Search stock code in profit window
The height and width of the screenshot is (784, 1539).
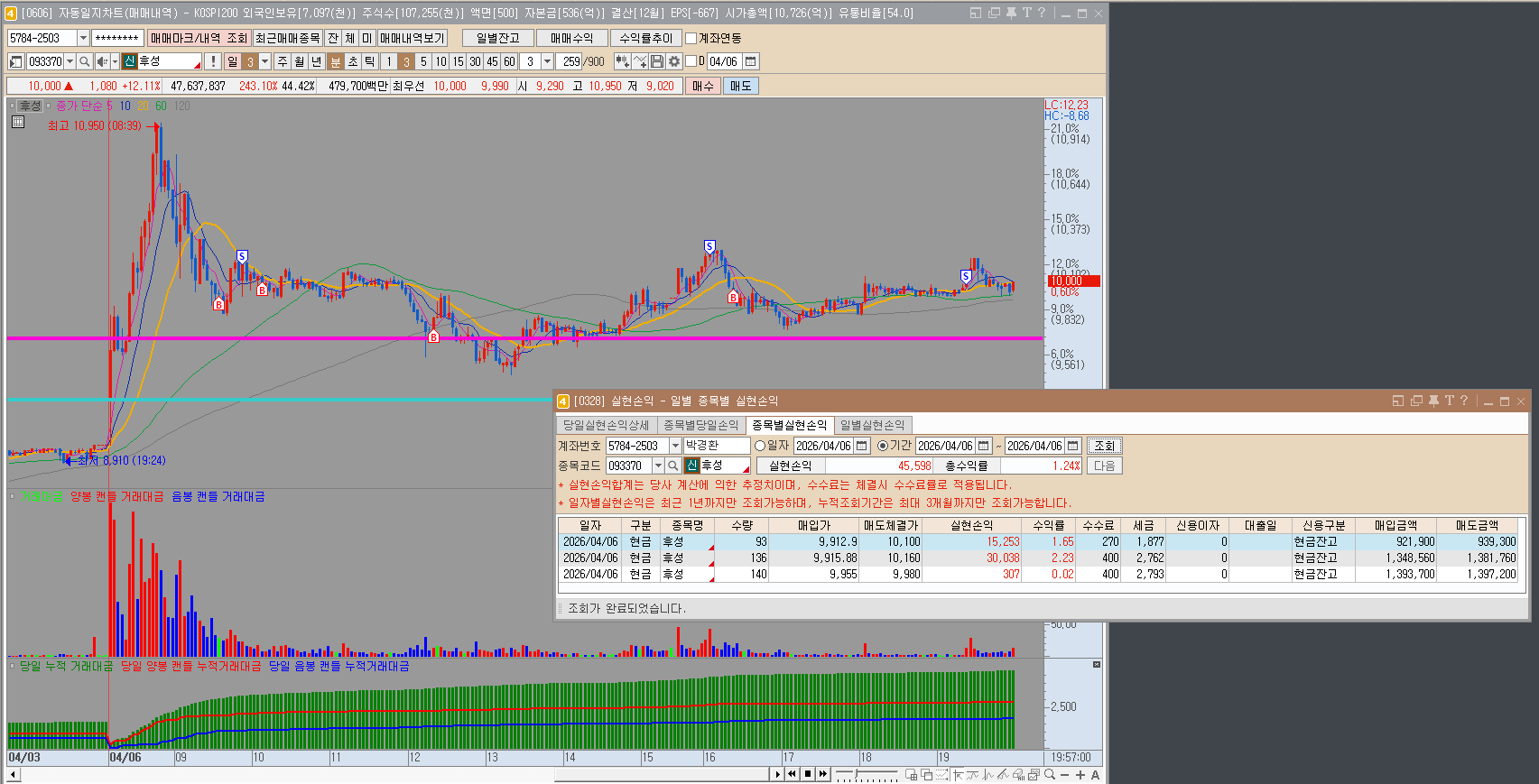point(673,466)
